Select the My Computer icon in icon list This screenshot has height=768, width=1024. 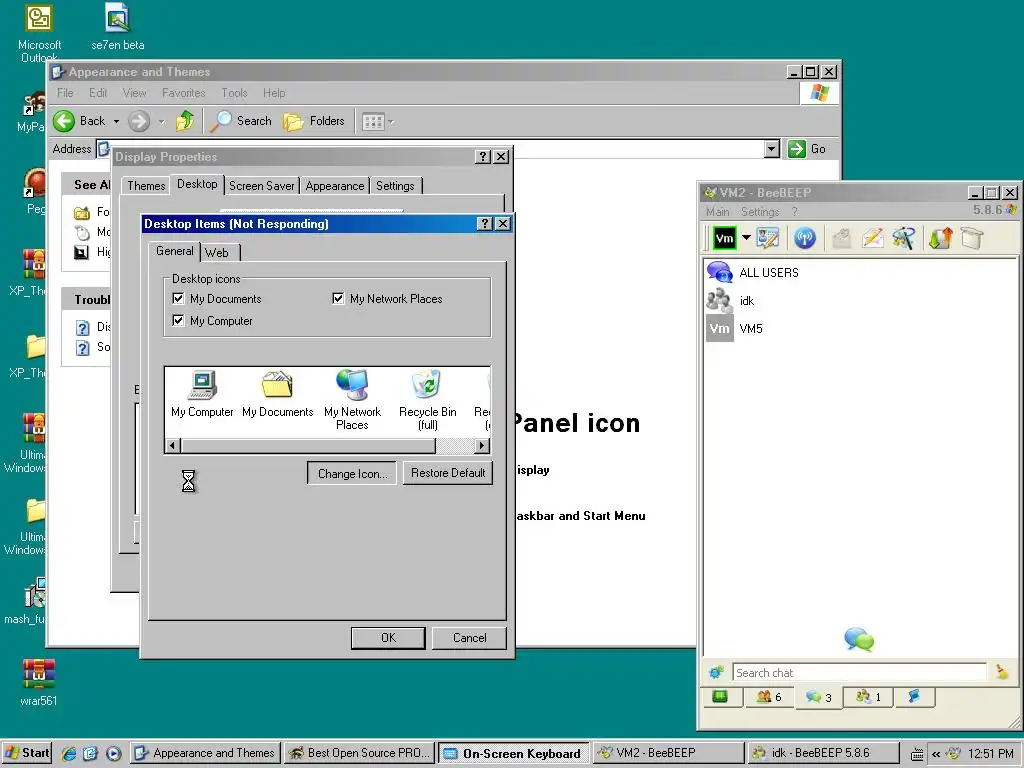click(202, 394)
